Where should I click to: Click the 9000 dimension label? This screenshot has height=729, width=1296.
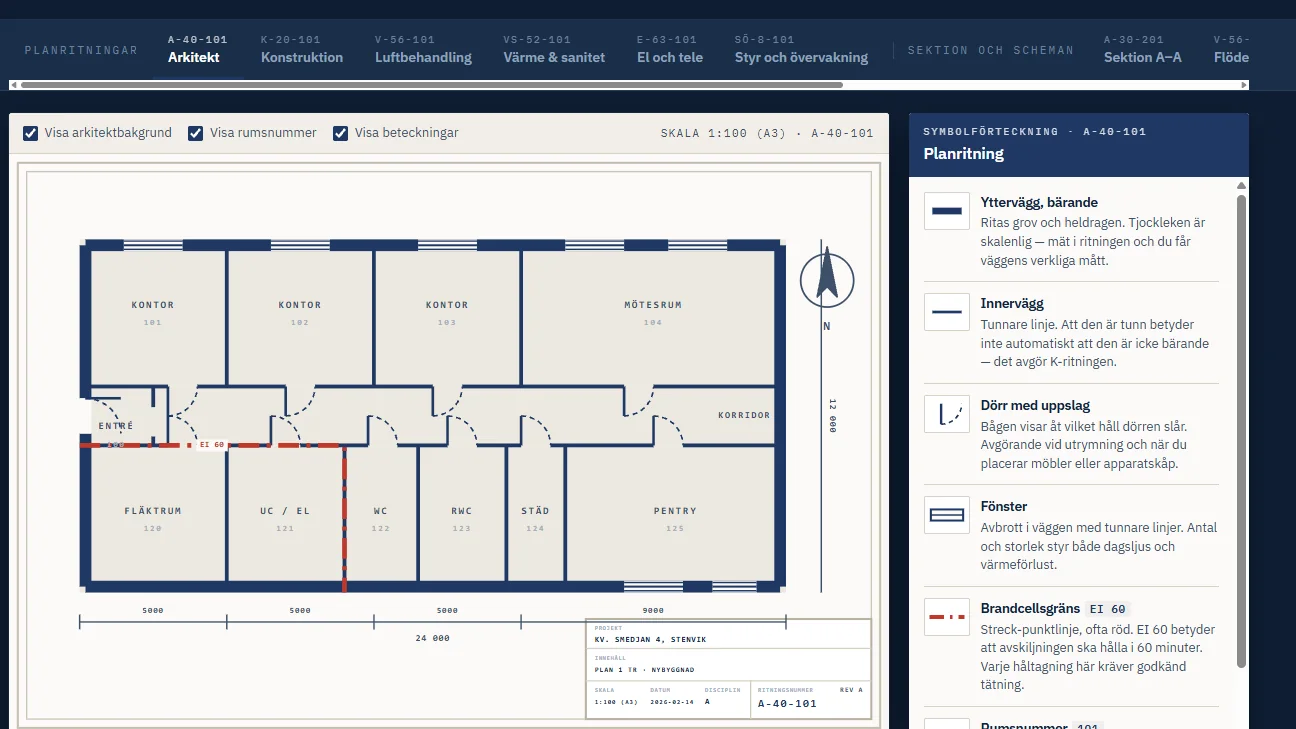[x=653, y=610]
